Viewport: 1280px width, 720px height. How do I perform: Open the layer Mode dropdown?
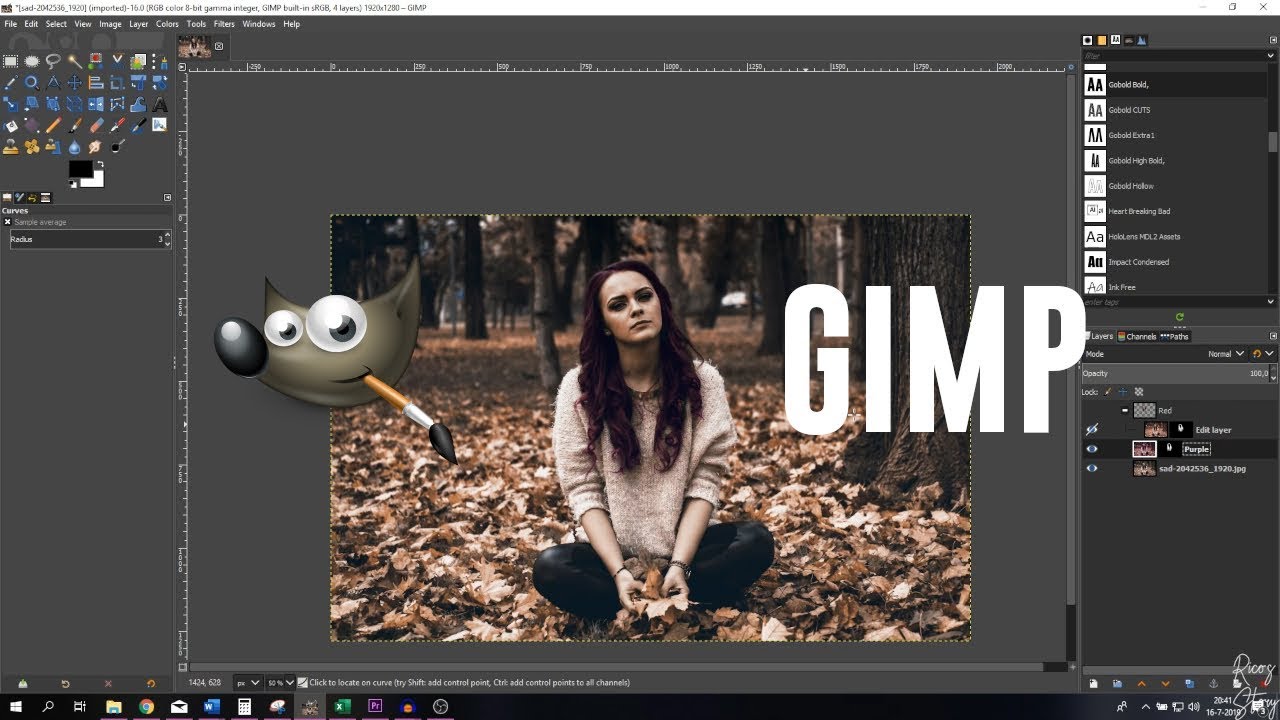[x=1226, y=354]
